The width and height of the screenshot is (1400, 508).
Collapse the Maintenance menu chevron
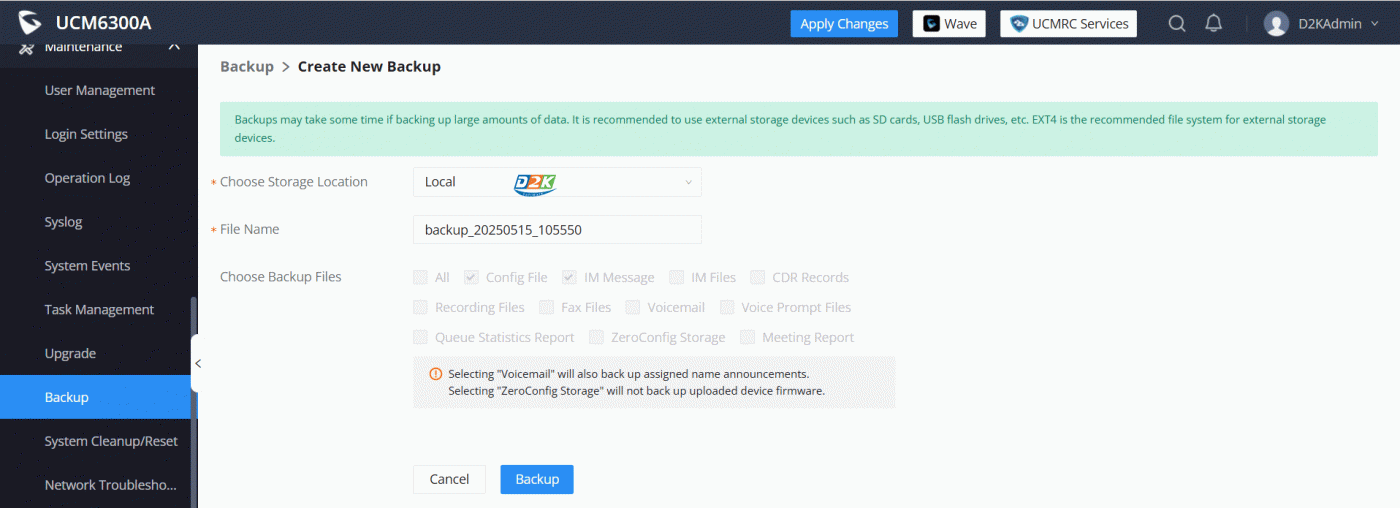click(174, 47)
